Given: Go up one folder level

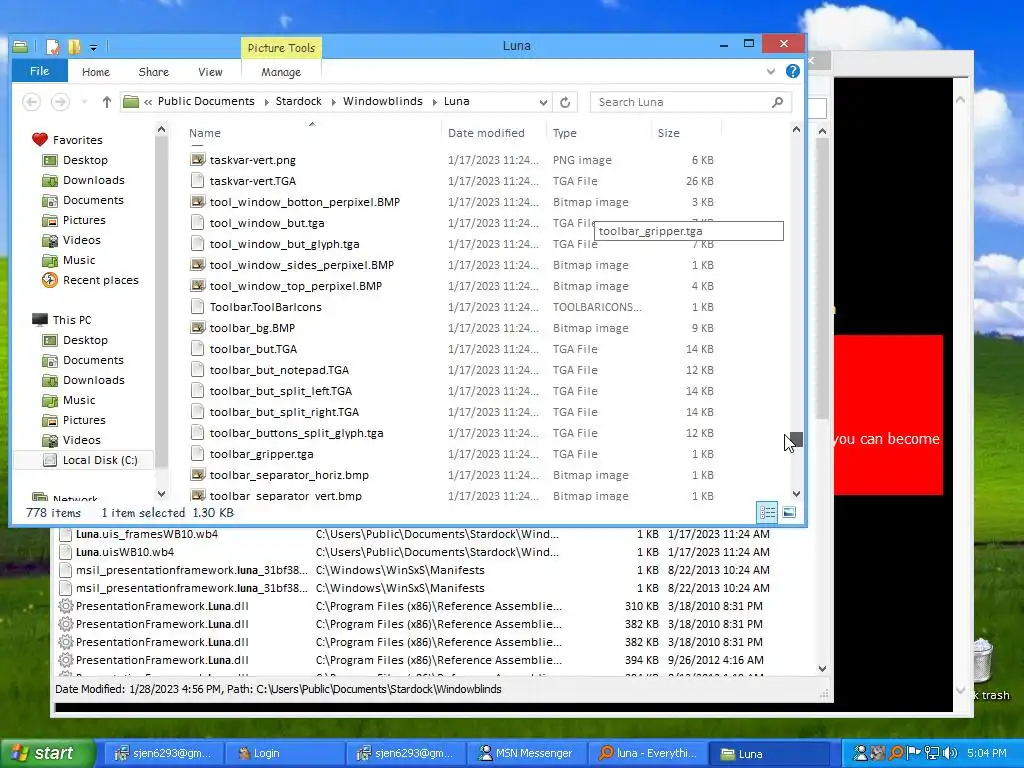Looking at the screenshot, I should [x=106, y=102].
